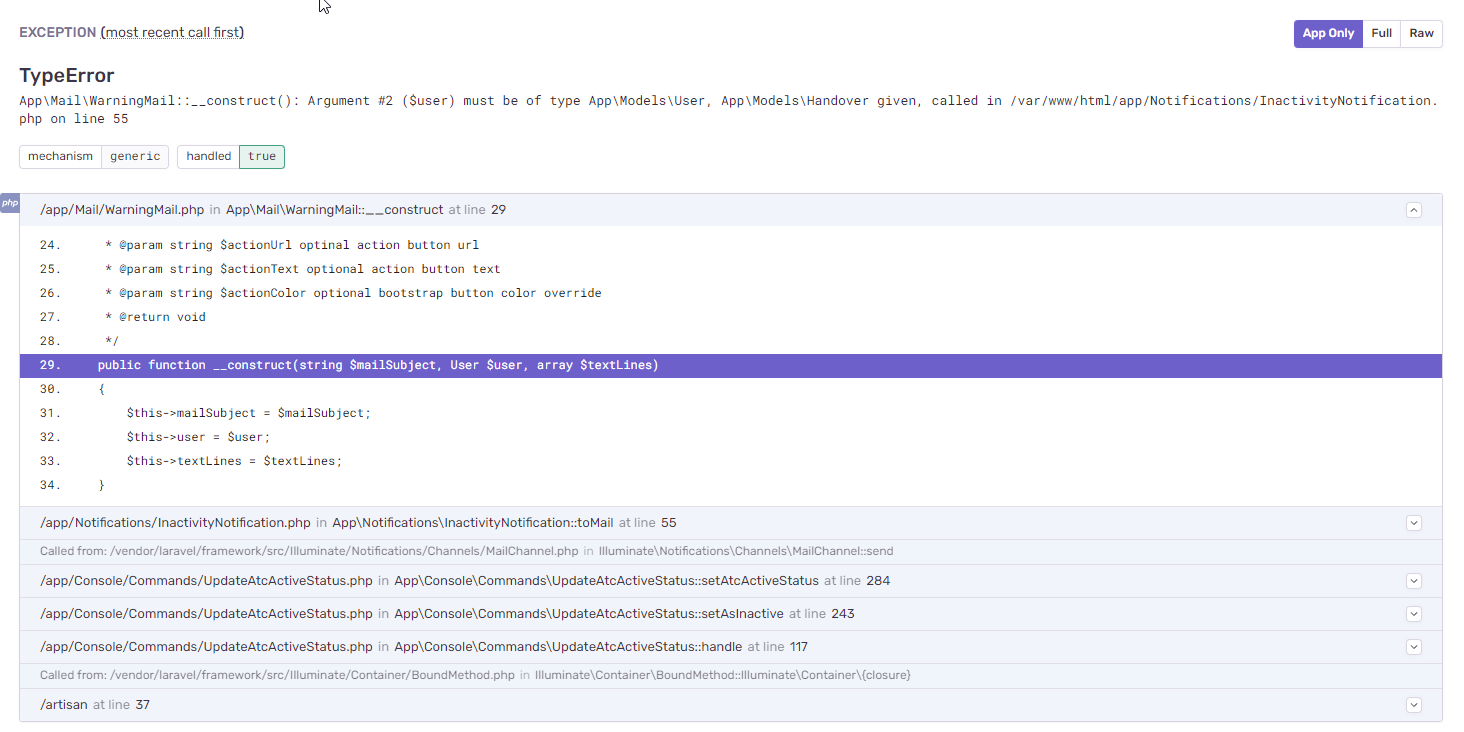Click the /app/Mail/WarningMail.php file path
The width and height of the screenshot is (1464, 732).
122,210
